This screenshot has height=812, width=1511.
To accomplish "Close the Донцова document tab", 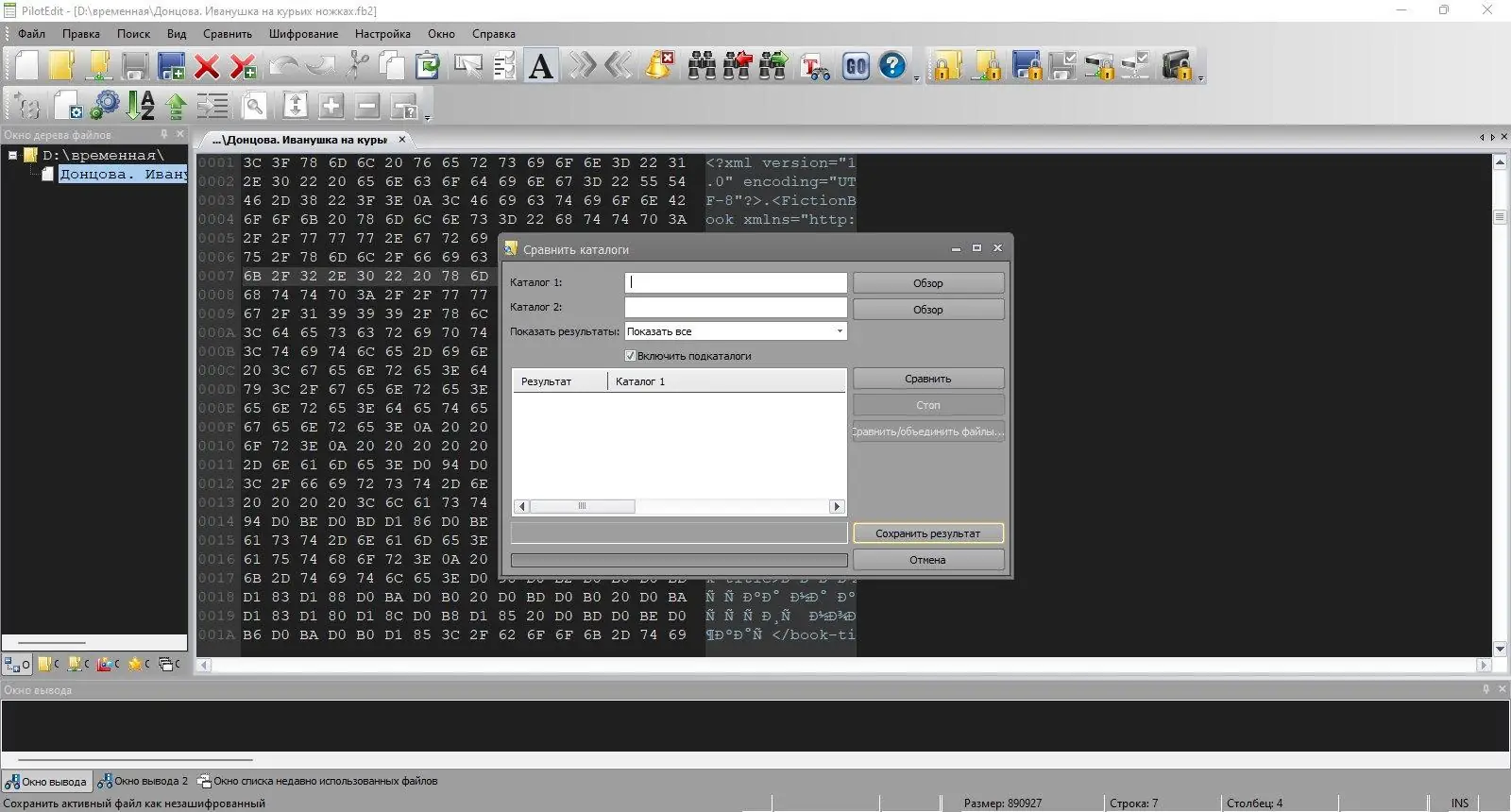I will 402,140.
